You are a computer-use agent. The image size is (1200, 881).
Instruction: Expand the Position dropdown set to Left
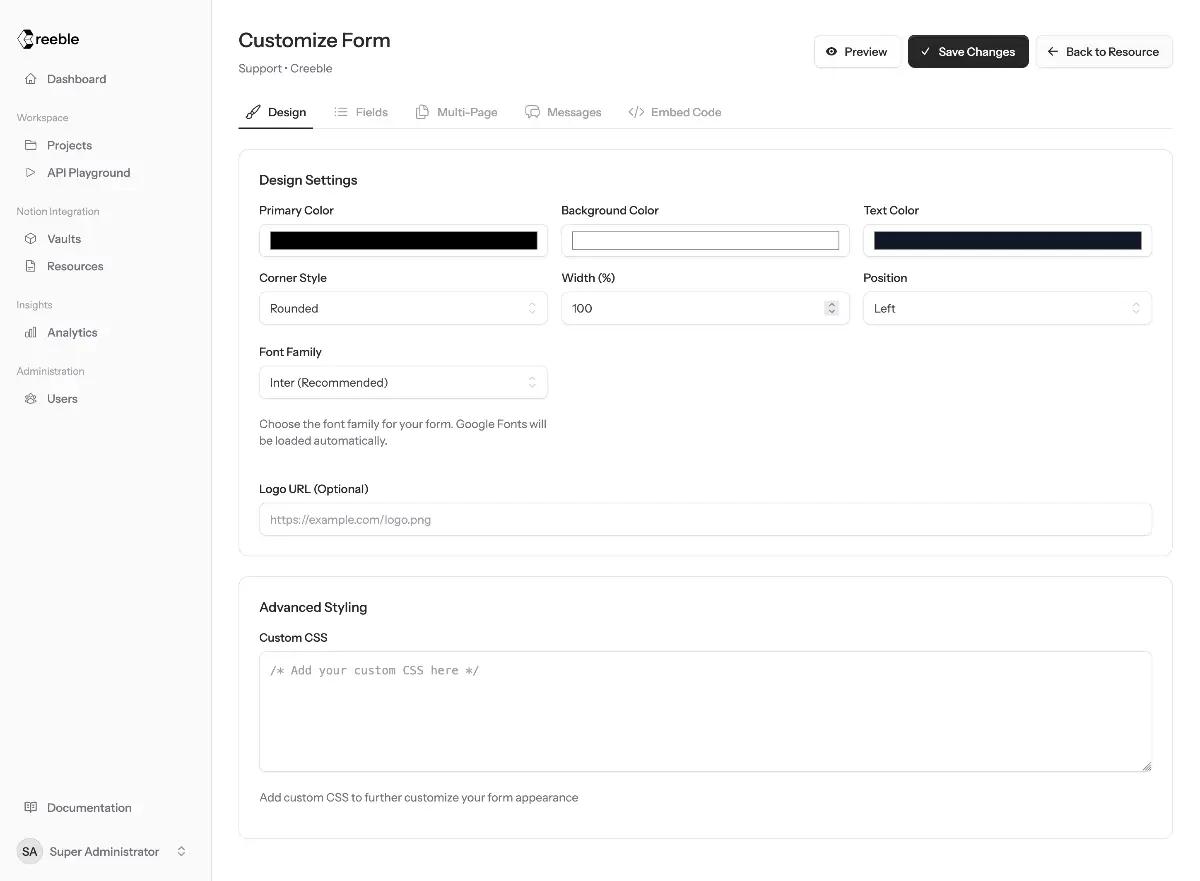(x=1007, y=309)
